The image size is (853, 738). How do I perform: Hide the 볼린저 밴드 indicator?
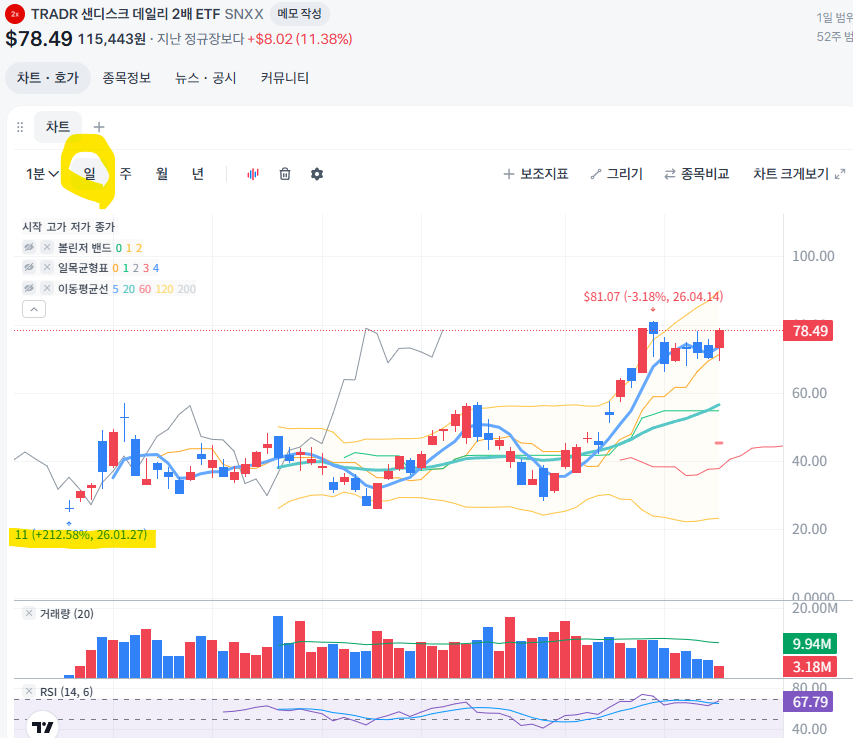(29, 247)
